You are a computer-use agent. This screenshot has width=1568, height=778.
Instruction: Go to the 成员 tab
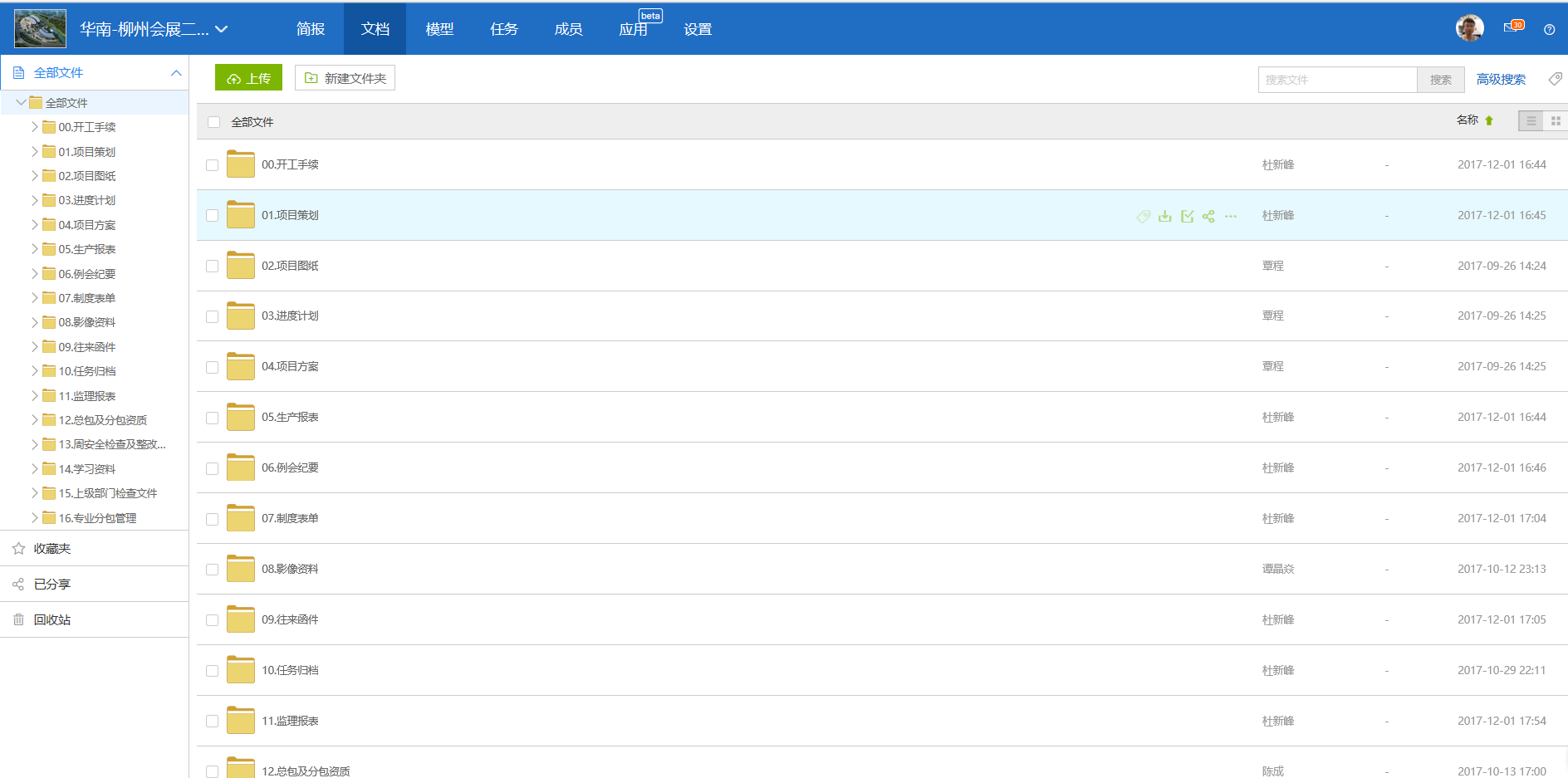[x=568, y=29]
